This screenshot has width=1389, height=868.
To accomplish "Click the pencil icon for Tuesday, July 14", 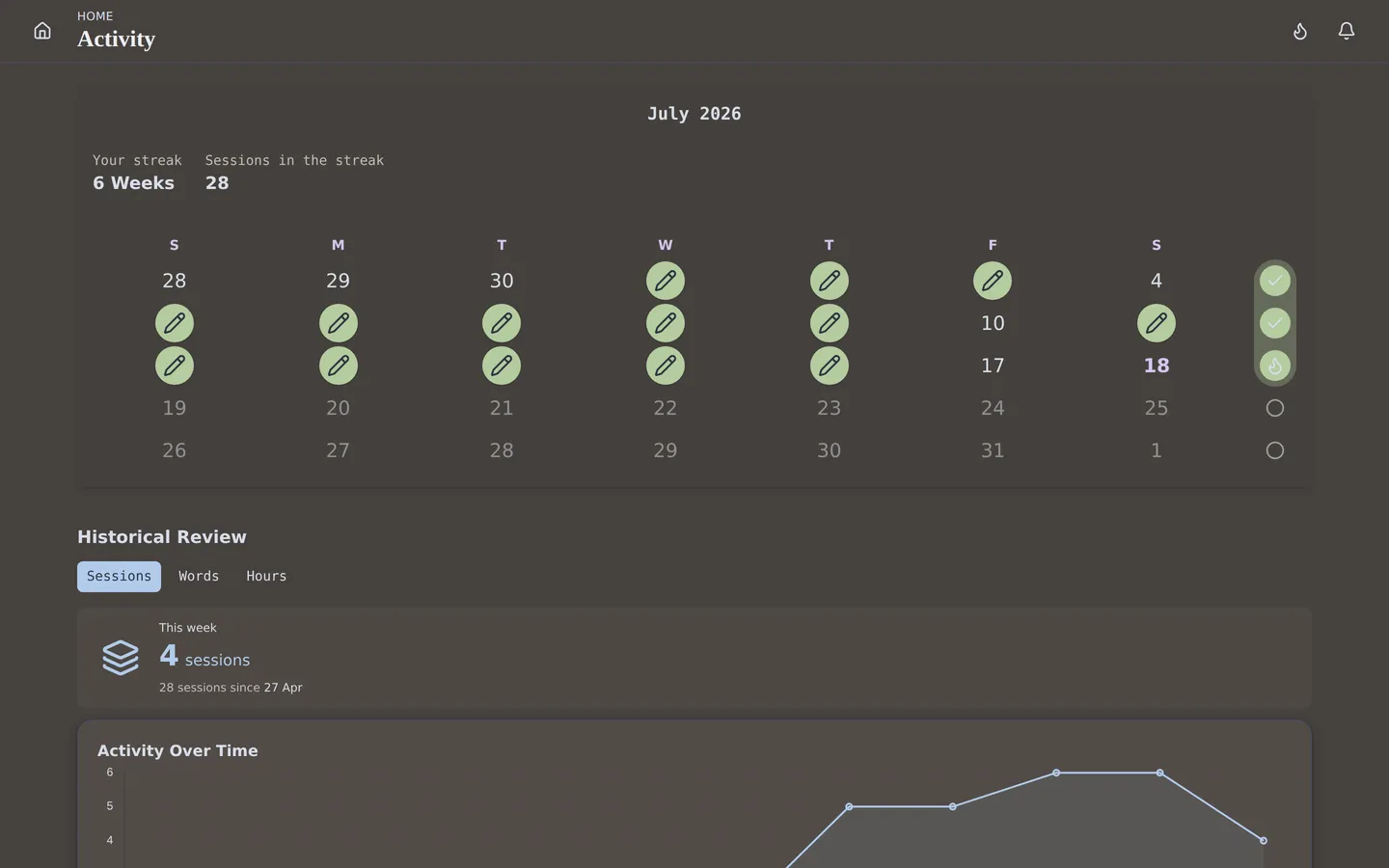I will (x=502, y=366).
